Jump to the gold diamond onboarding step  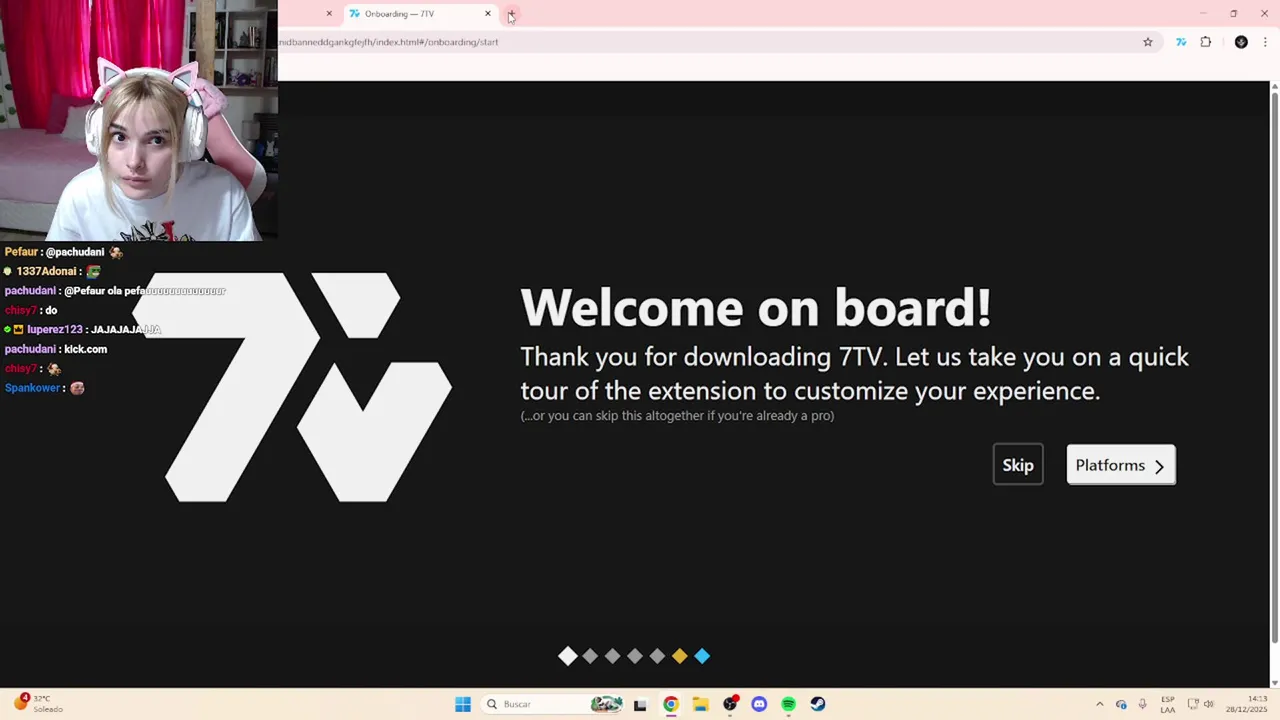[x=680, y=656]
